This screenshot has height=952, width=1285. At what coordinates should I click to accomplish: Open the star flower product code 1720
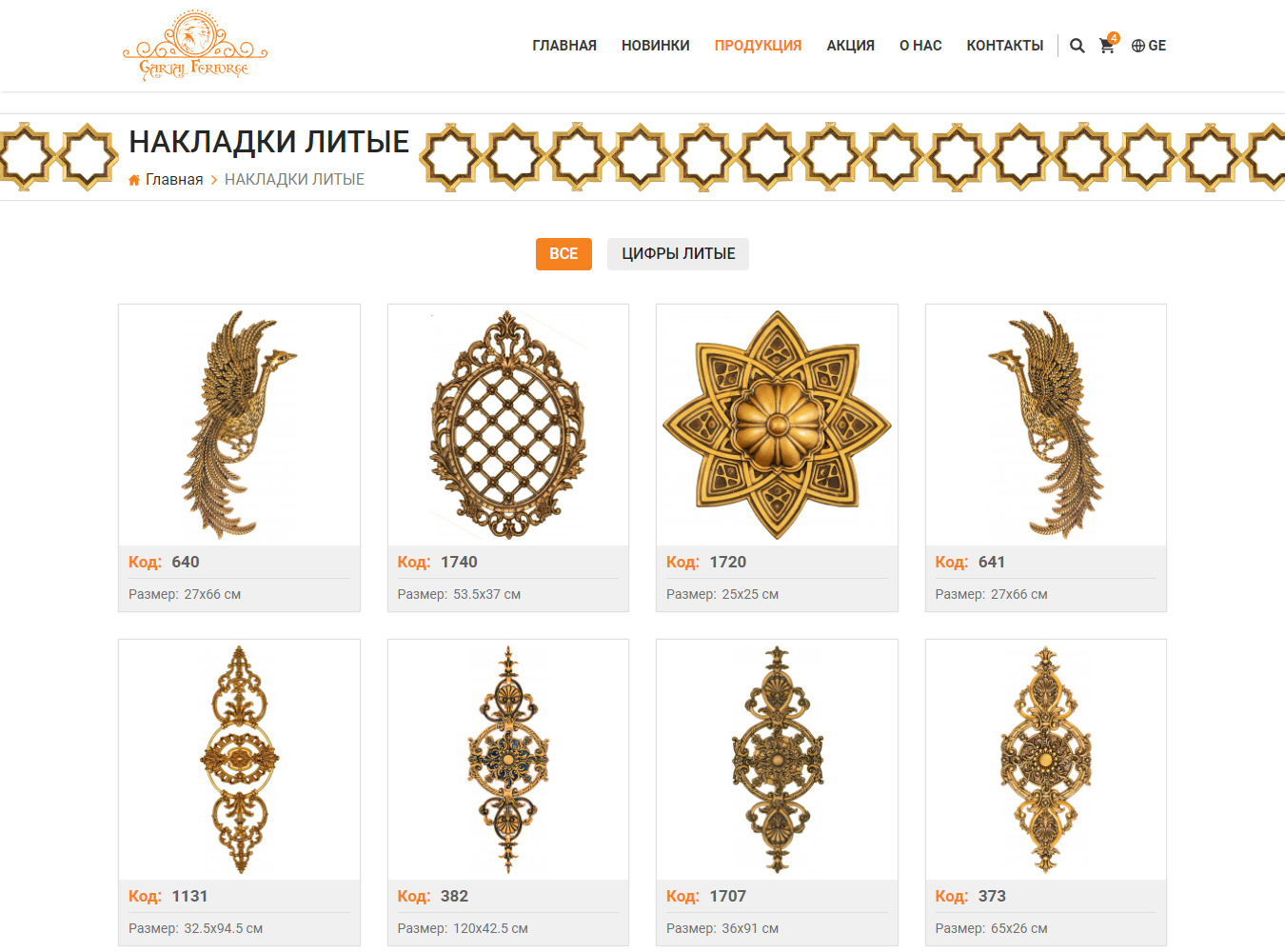(x=777, y=425)
